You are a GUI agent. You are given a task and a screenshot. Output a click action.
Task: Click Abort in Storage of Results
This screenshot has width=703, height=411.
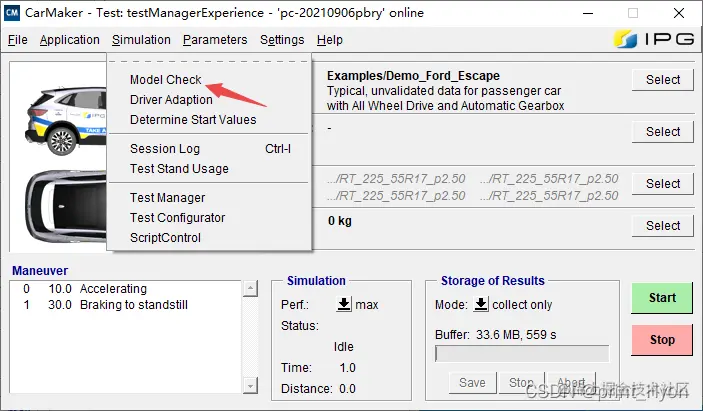[x=572, y=383]
